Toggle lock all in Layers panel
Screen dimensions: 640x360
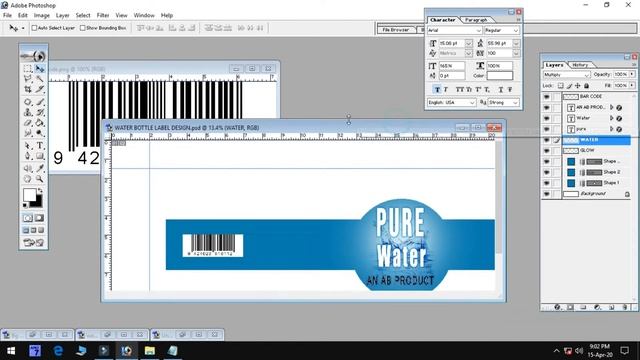point(587,86)
